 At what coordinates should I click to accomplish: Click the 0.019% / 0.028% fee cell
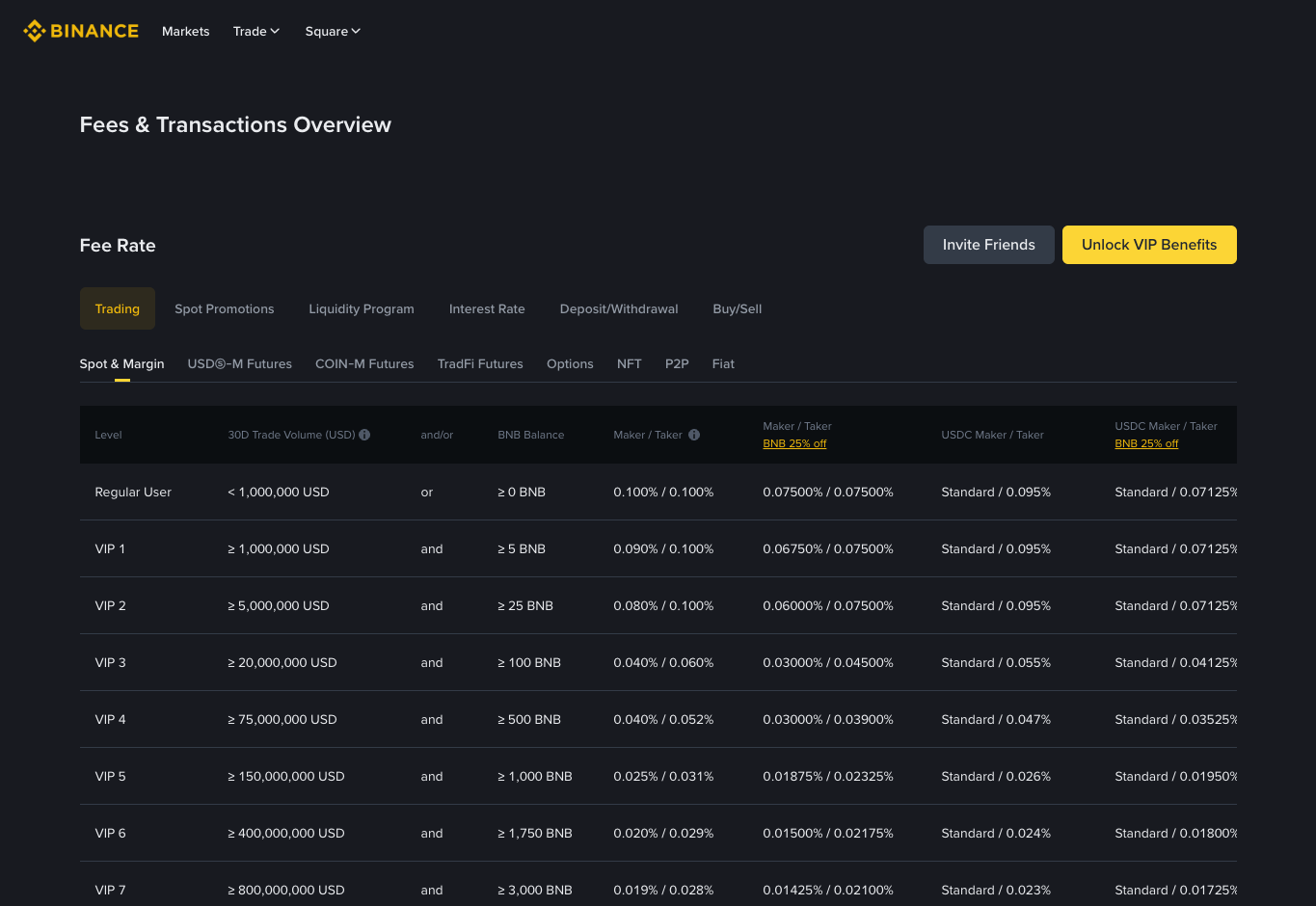[x=663, y=891]
